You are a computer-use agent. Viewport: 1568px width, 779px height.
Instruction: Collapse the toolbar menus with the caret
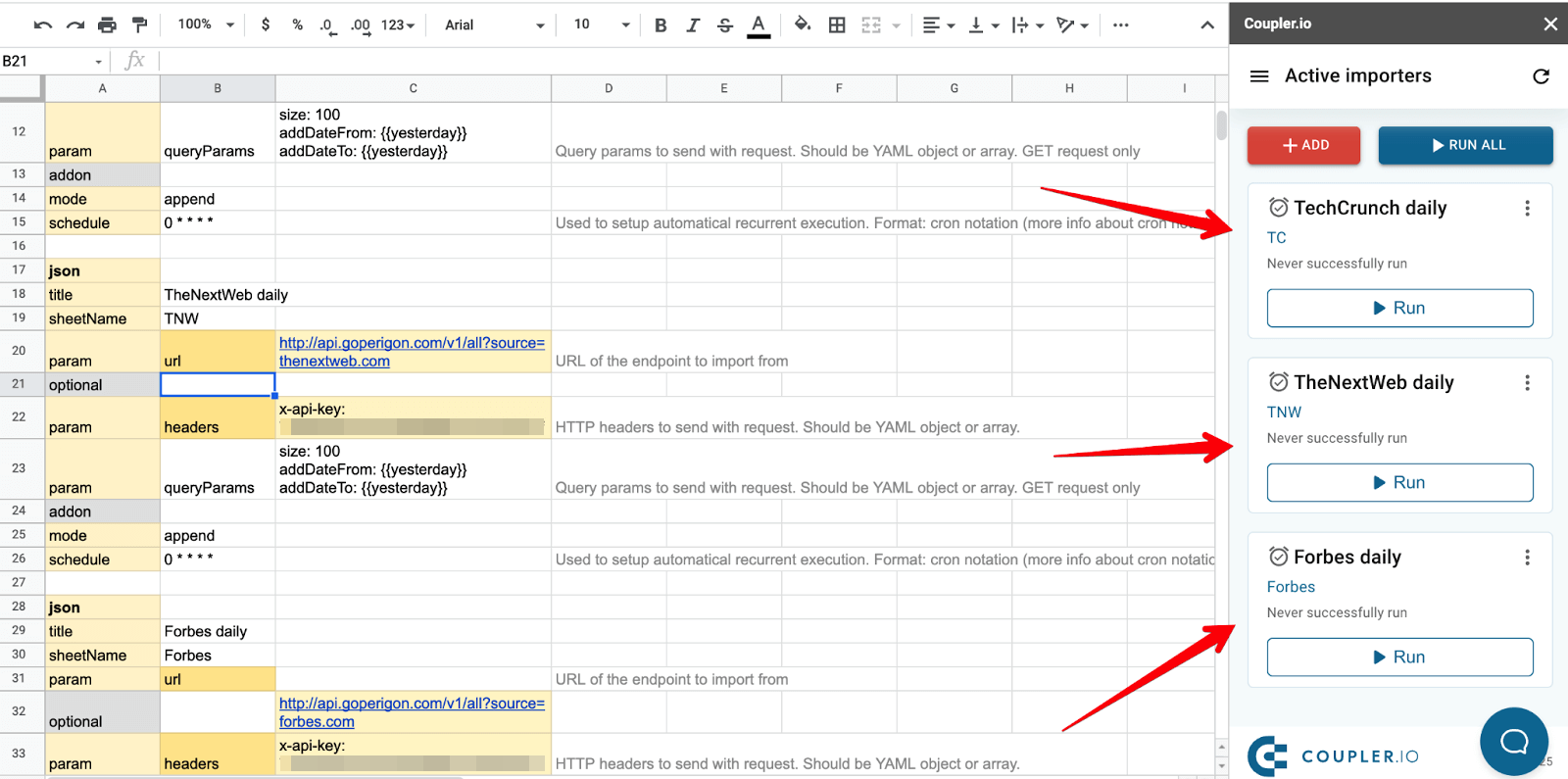(x=1207, y=25)
